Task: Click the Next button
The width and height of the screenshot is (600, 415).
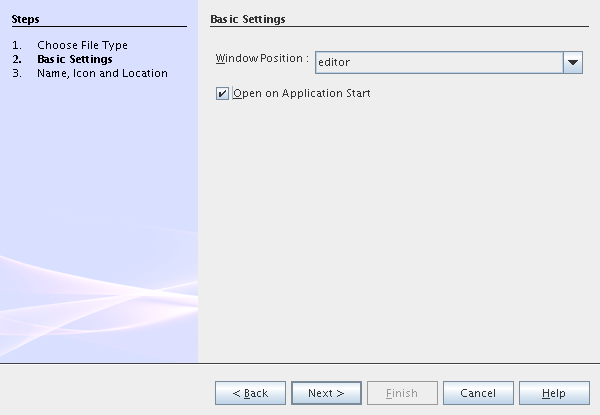Action: 326,393
